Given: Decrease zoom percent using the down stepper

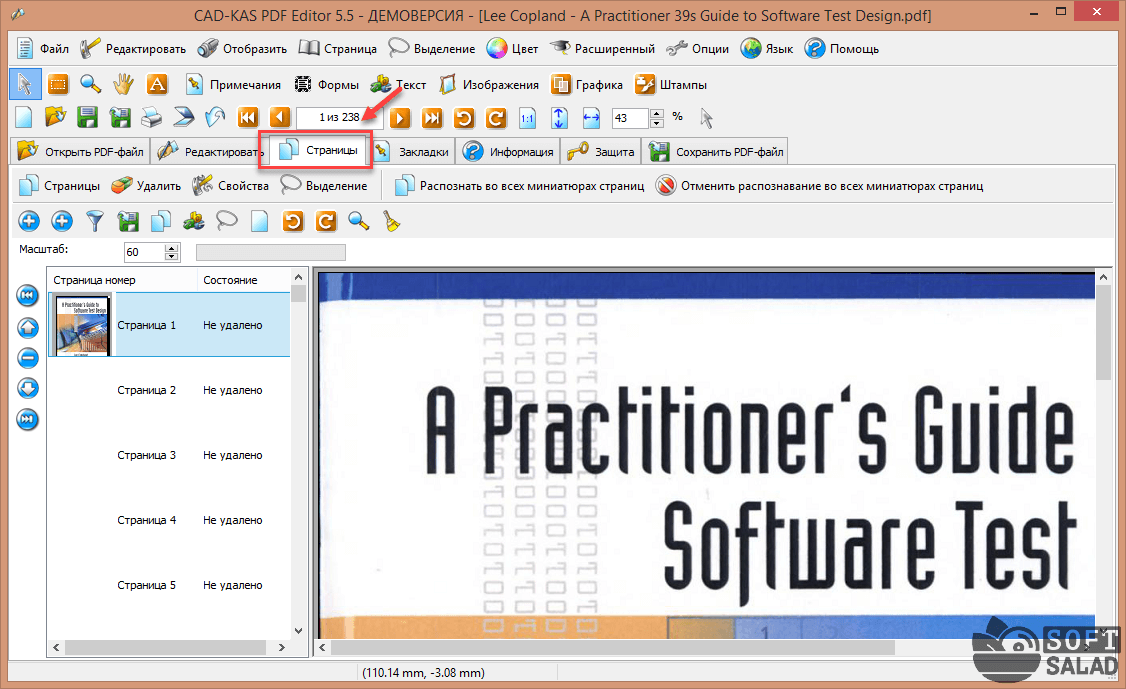Looking at the screenshot, I should [x=656, y=122].
